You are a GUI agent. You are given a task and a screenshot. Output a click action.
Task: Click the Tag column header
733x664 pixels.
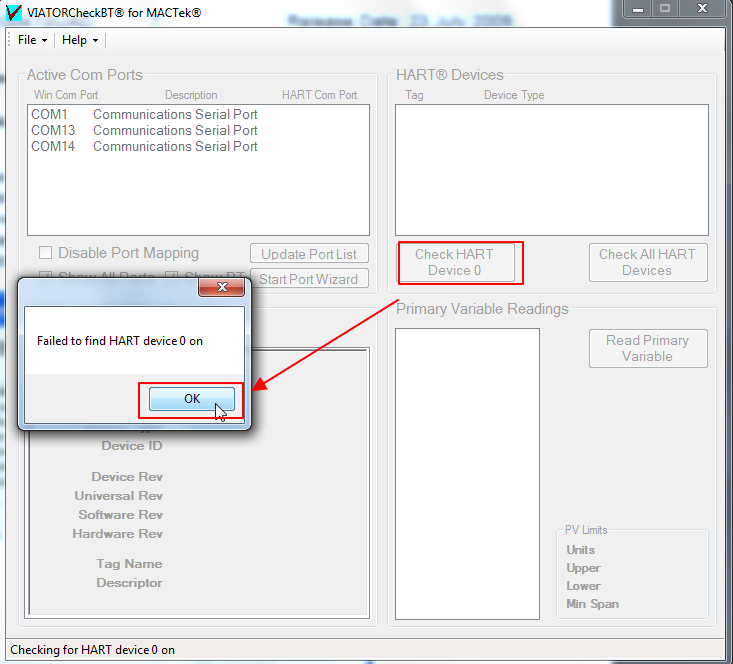coord(414,95)
